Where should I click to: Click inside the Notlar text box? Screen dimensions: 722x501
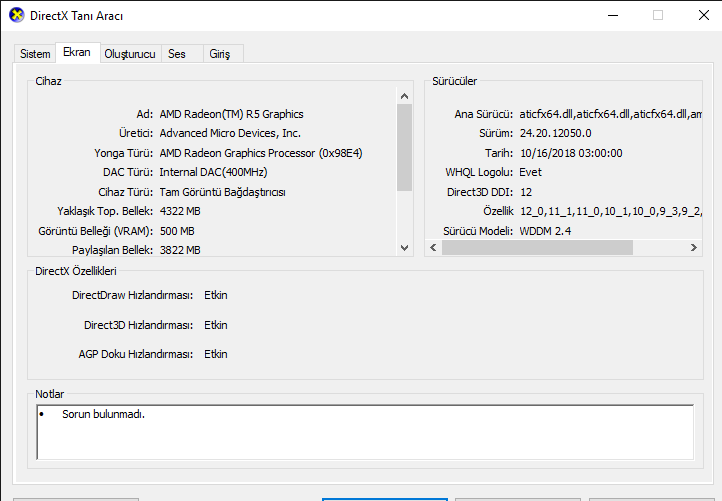365,432
